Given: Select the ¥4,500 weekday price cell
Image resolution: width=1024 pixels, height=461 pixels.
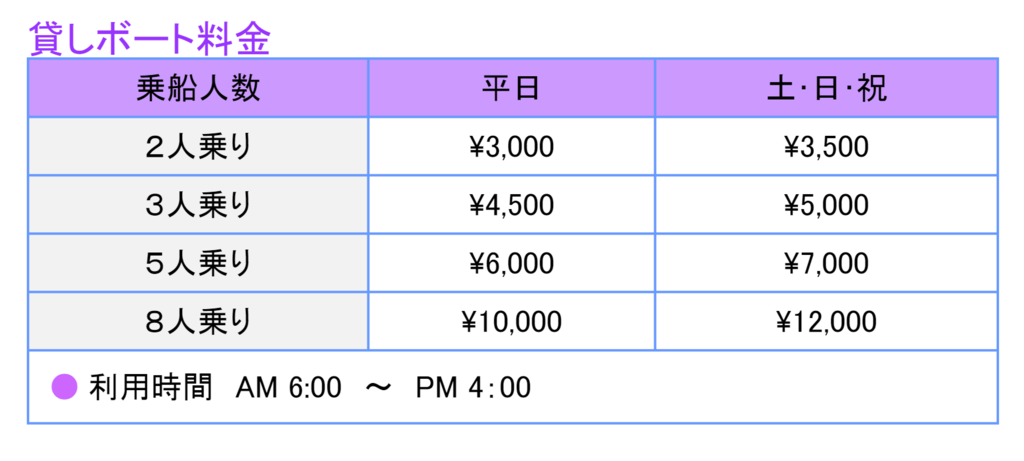Looking at the screenshot, I should click(511, 204).
